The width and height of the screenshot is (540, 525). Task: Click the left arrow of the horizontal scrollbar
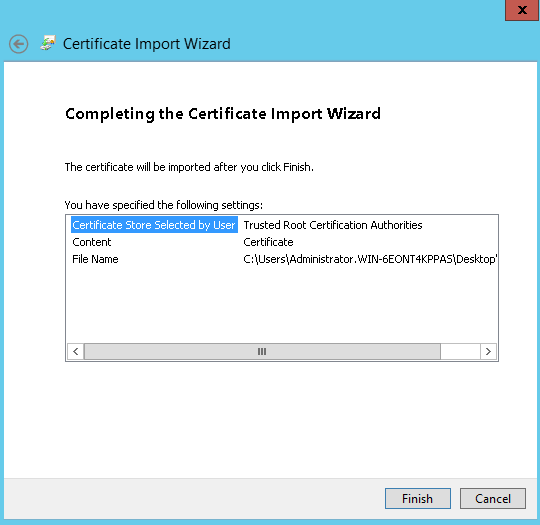pyautogui.click(x=76, y=351)
